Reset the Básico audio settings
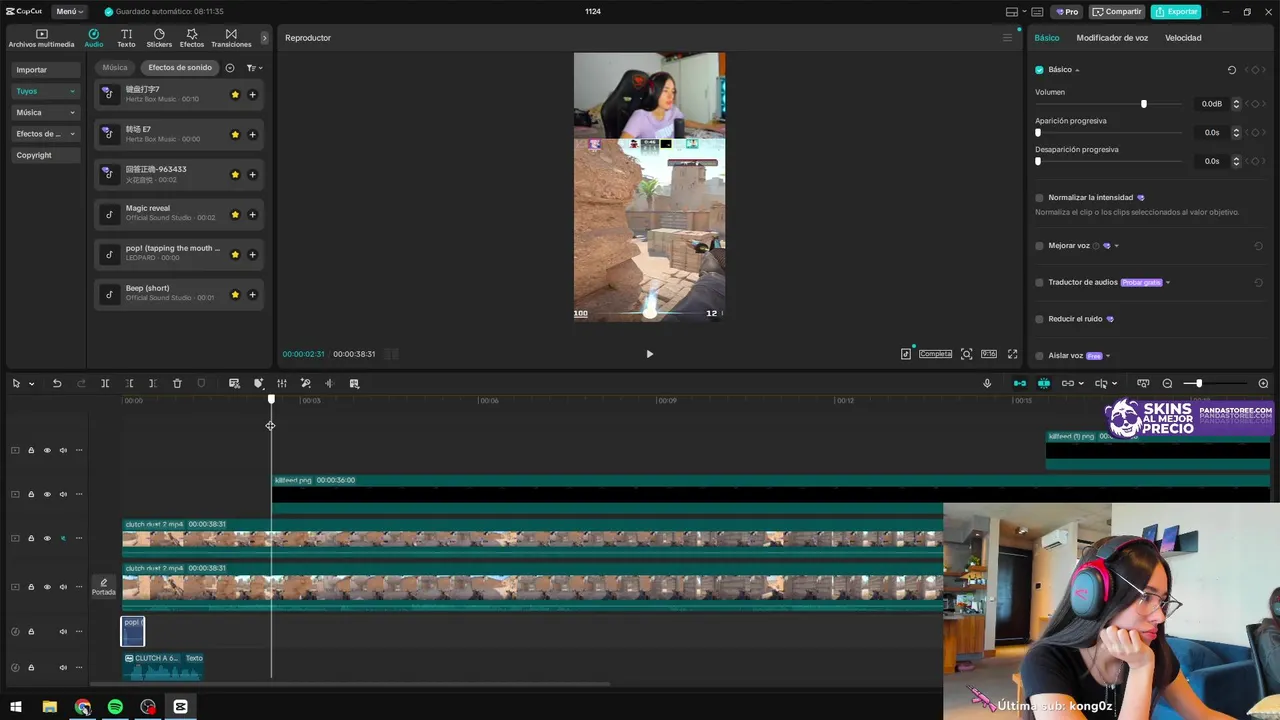Screen dimensions: 1280x720 (x=1232, y=70)
